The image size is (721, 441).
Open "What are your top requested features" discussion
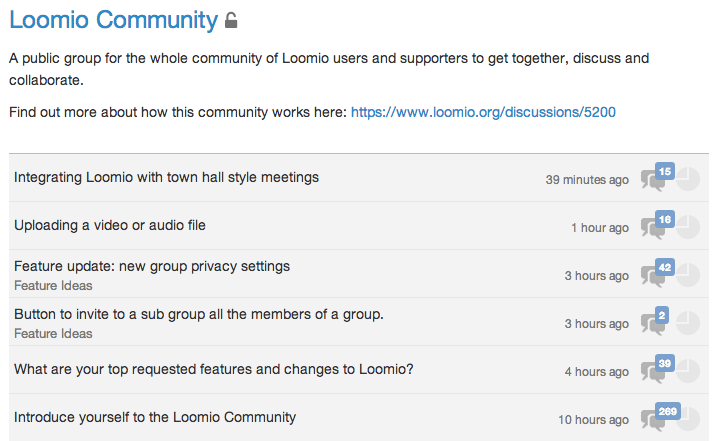[x=214, y=369]
